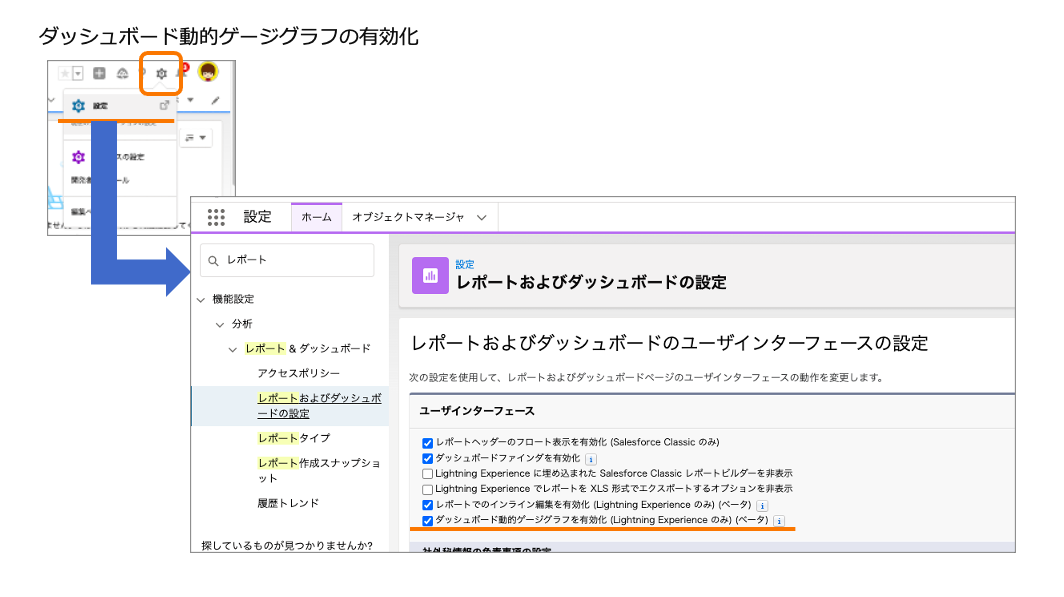Click the pencil edit icon in small window
Viewport: 1064px width, 597px height.
click(215, 100)
